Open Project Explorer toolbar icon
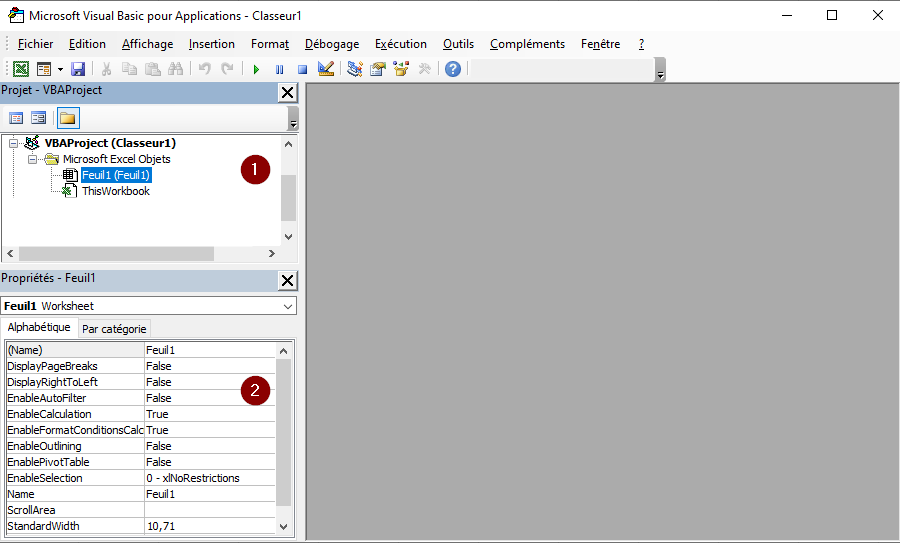The image size is (900, 543). (x=355, y=69)
